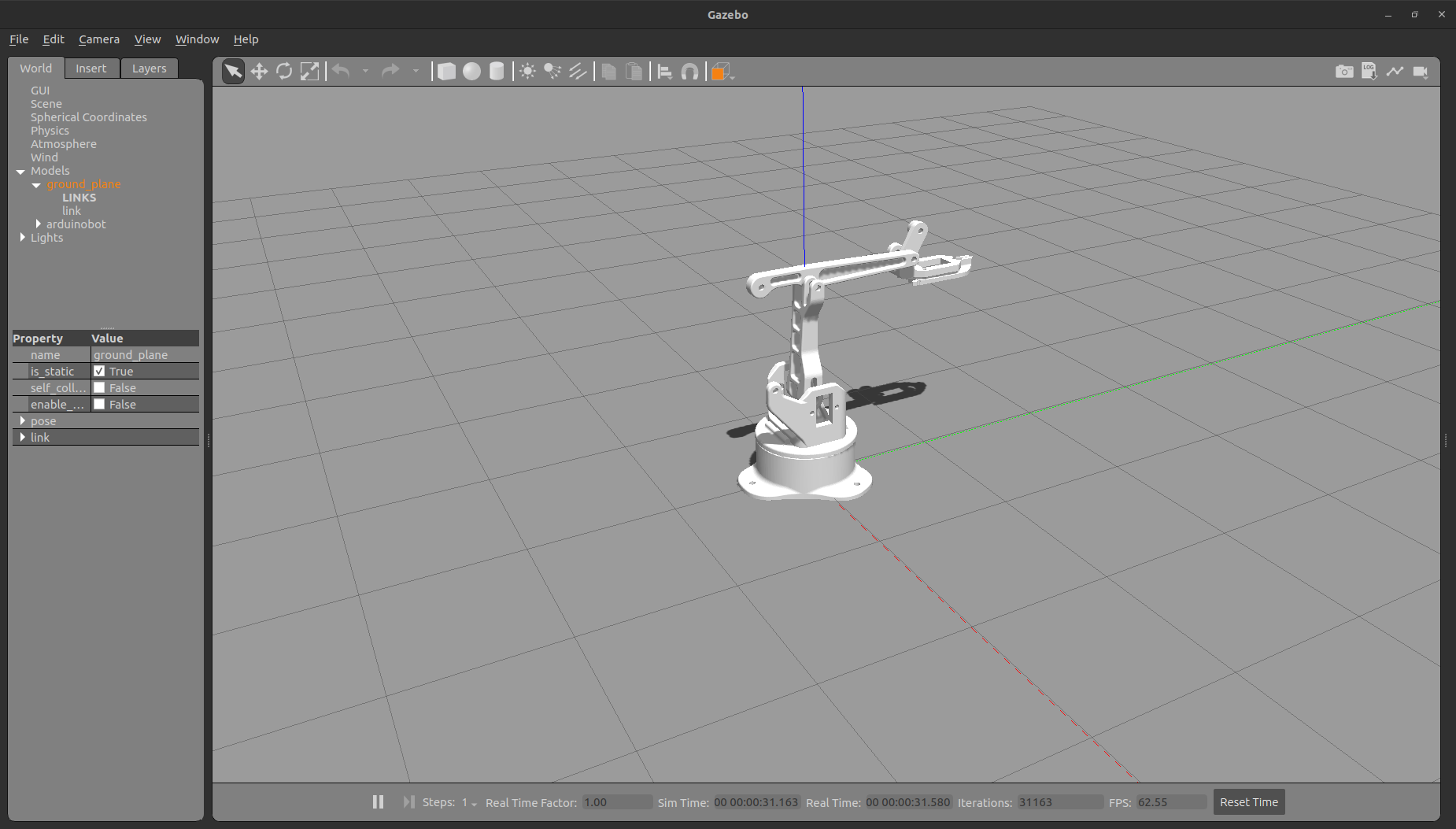Collapse the ground_plane tree item
The height and width of the screenshot is (829, 1456).
36,184
